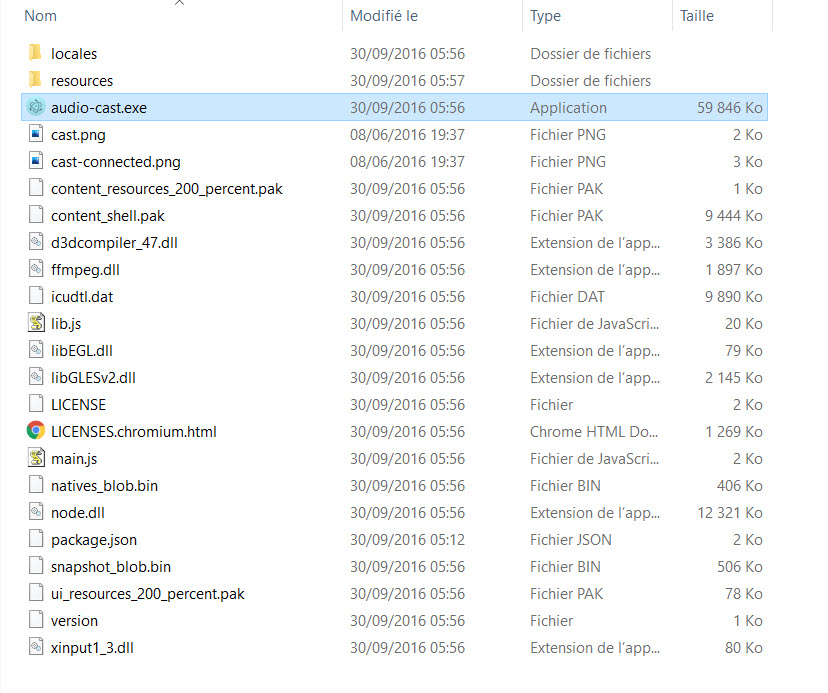
Task: Click the LICENSE file icon
Action: [x=35, y=404]
